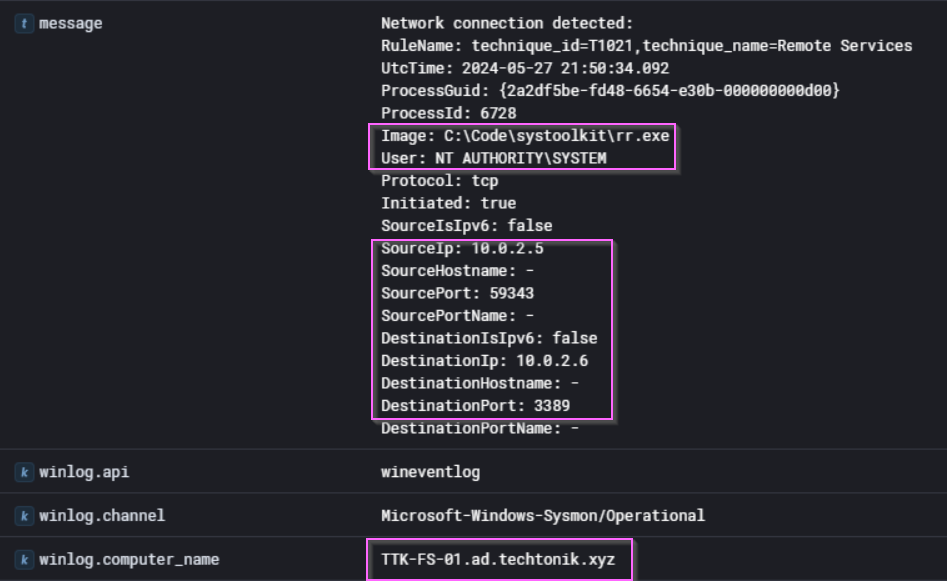Click the keyword icon beside winlog.api
The image size is (947, 581).
(24, 471)
